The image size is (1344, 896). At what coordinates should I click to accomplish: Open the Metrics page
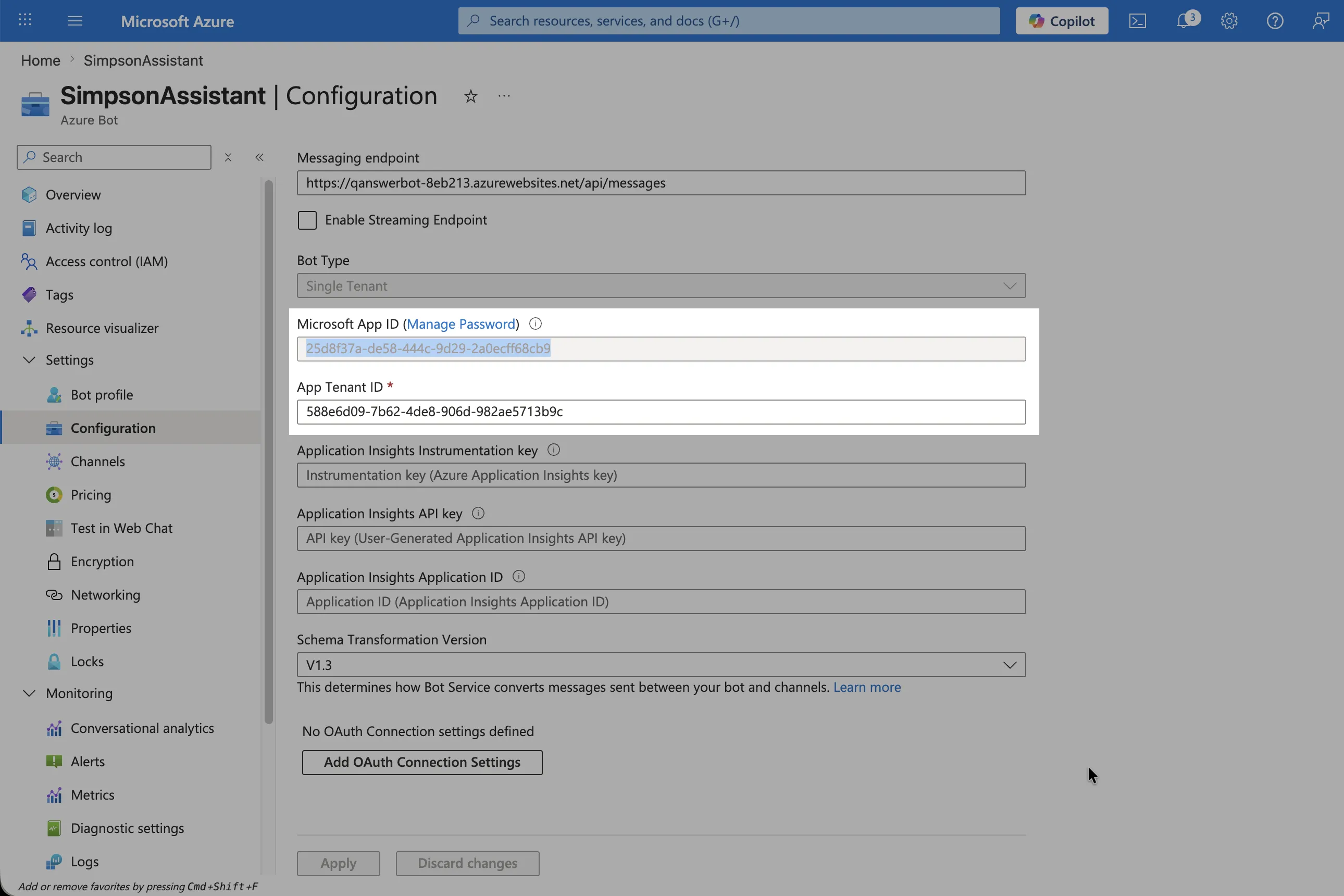coord(92,795)
